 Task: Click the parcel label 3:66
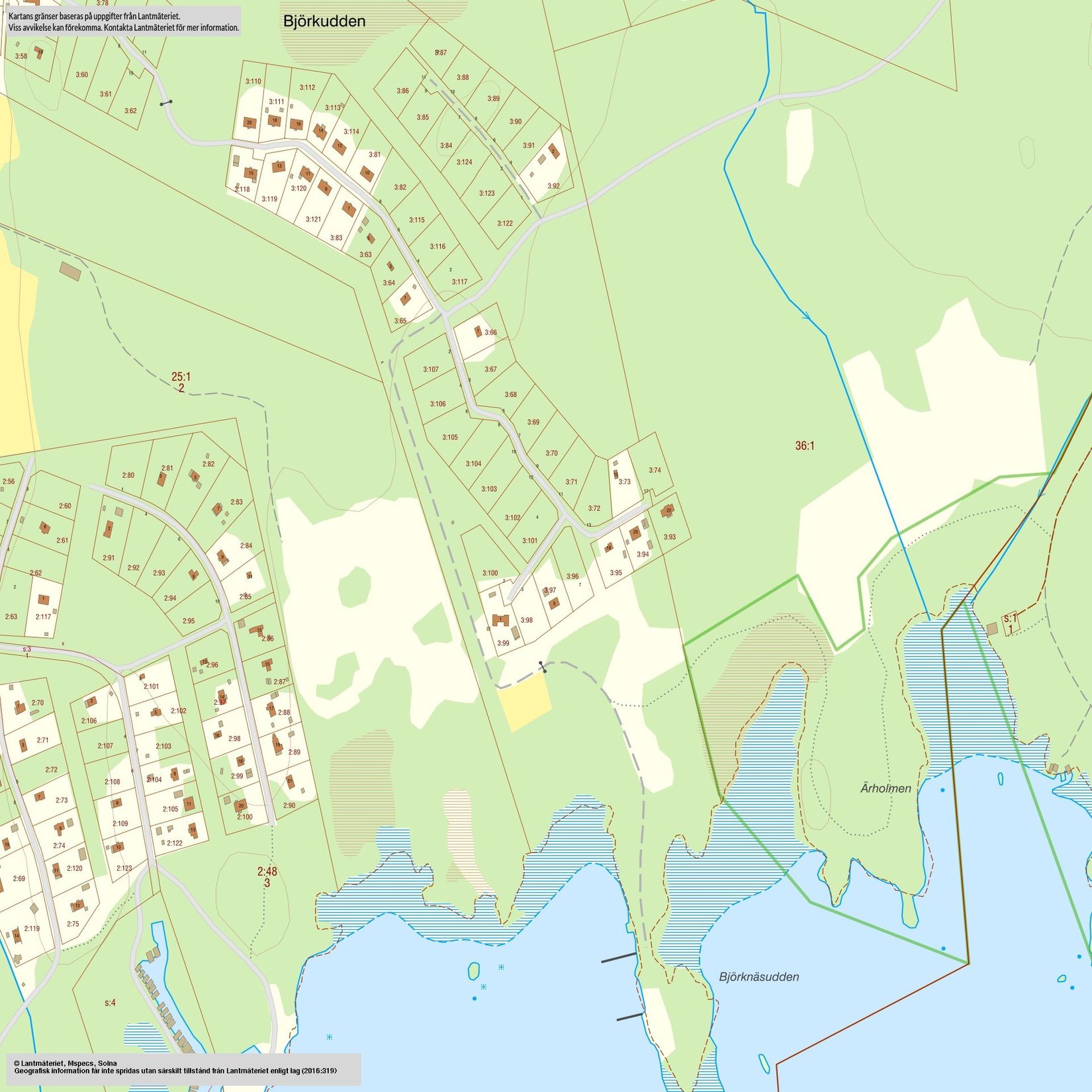tap(490, 333)
